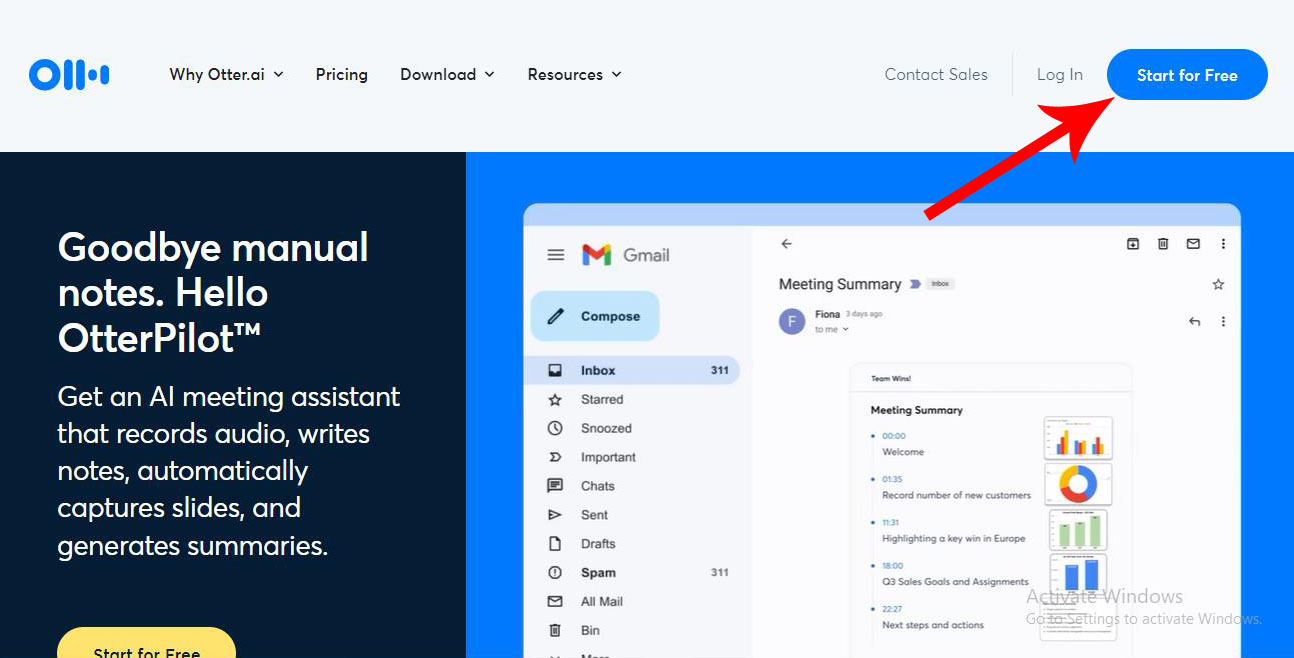The image size is (1294, 658).
Task: Click the Log In link
Action: [x=1060, y=75]
